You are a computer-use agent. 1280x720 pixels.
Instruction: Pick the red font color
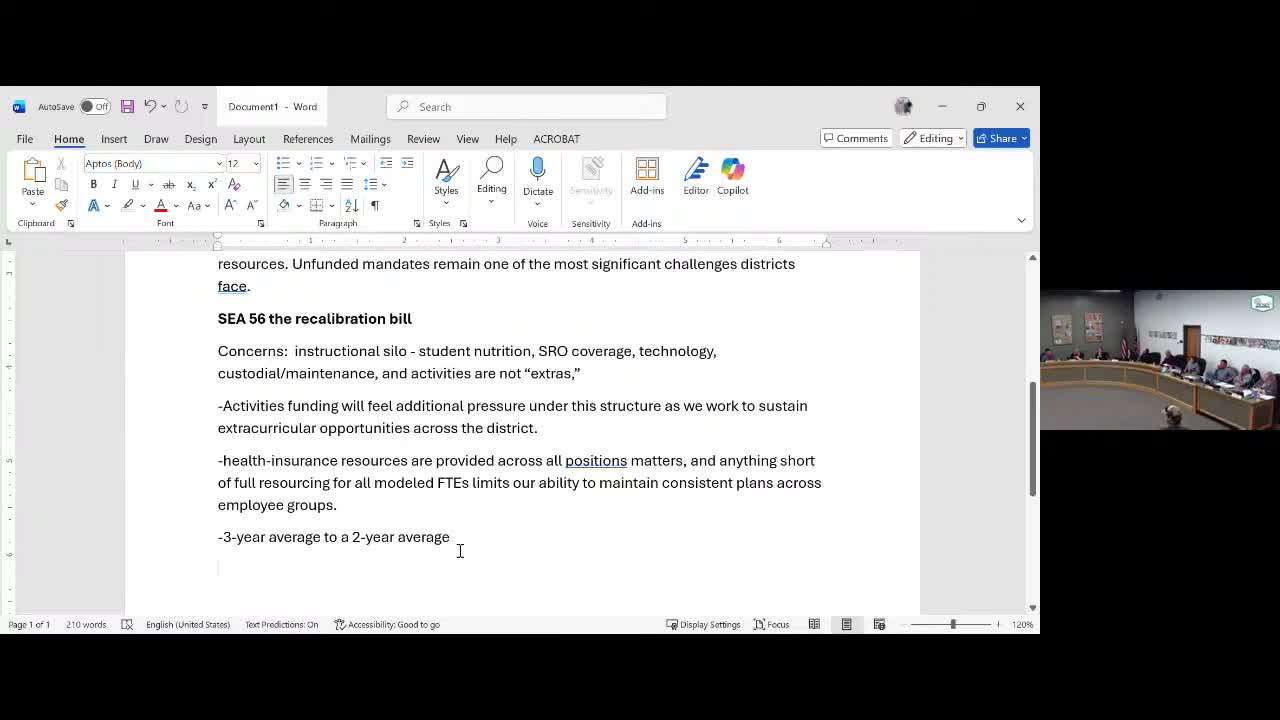pyautogui.click(x=160, y=206)
